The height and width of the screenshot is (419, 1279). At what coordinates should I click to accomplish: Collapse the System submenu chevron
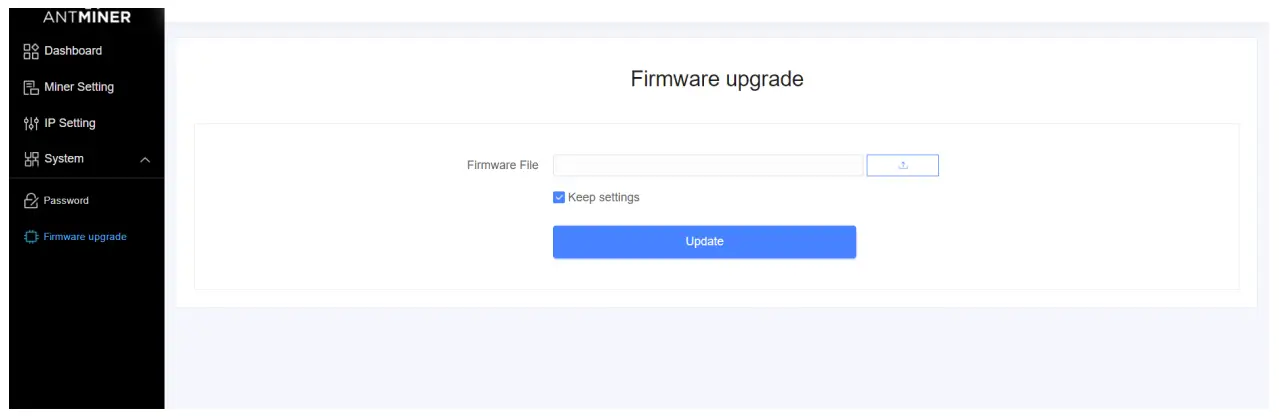[145, 160]
